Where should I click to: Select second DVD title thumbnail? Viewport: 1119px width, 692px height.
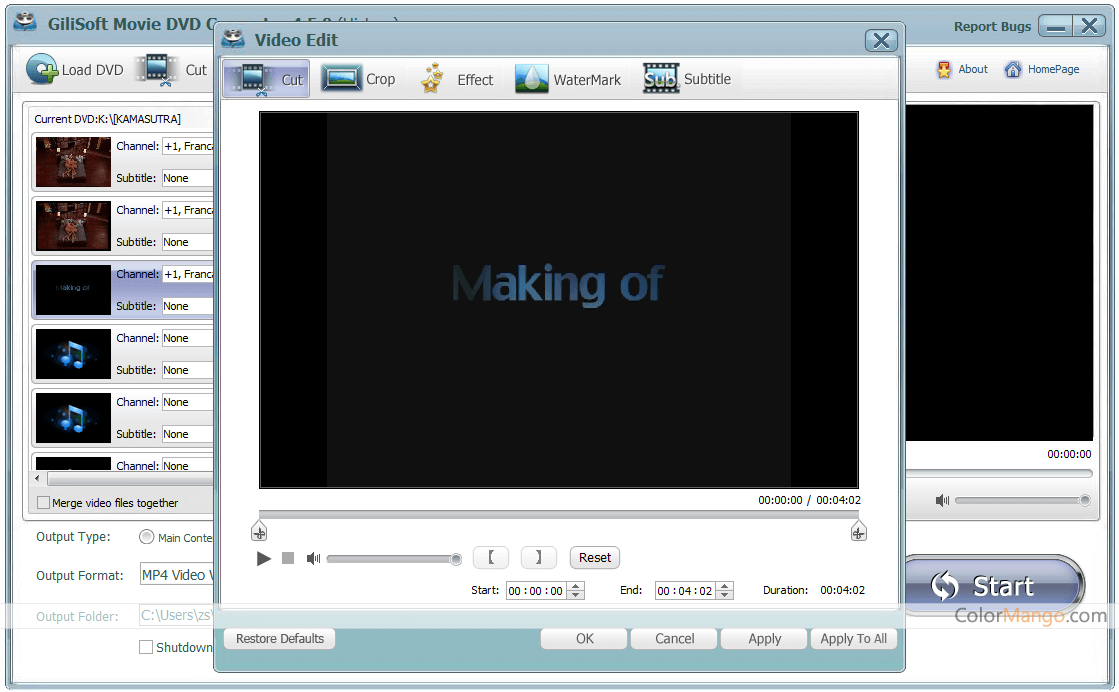pyautogui.click(x=74, y=226)
